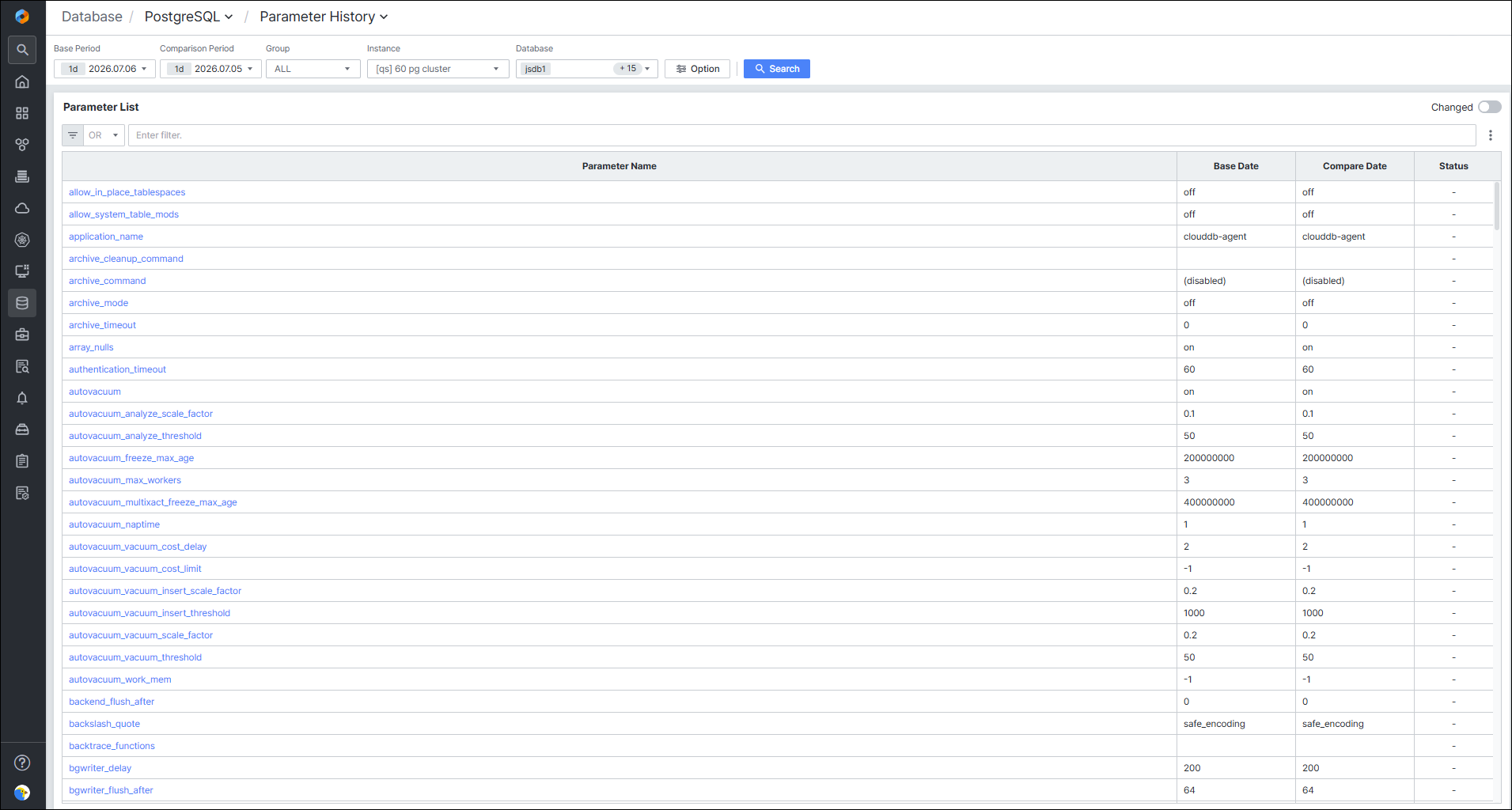Screen dimensions: 1512x810
Task: Open the alert bell icon in sidebar
Action: 22,398
